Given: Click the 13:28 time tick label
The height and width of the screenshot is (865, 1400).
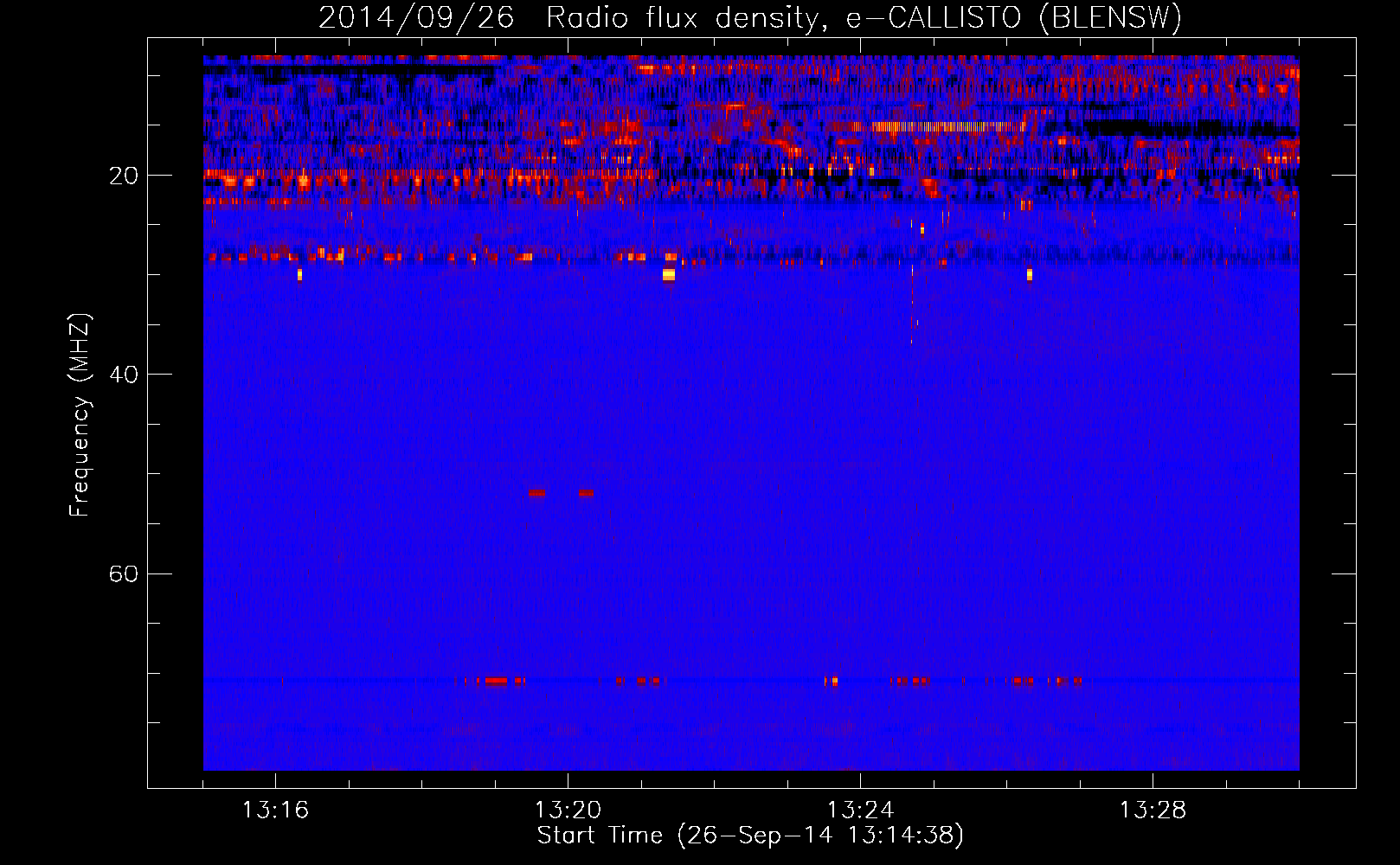Looking at the screenshot, I should click(1153, 810).
